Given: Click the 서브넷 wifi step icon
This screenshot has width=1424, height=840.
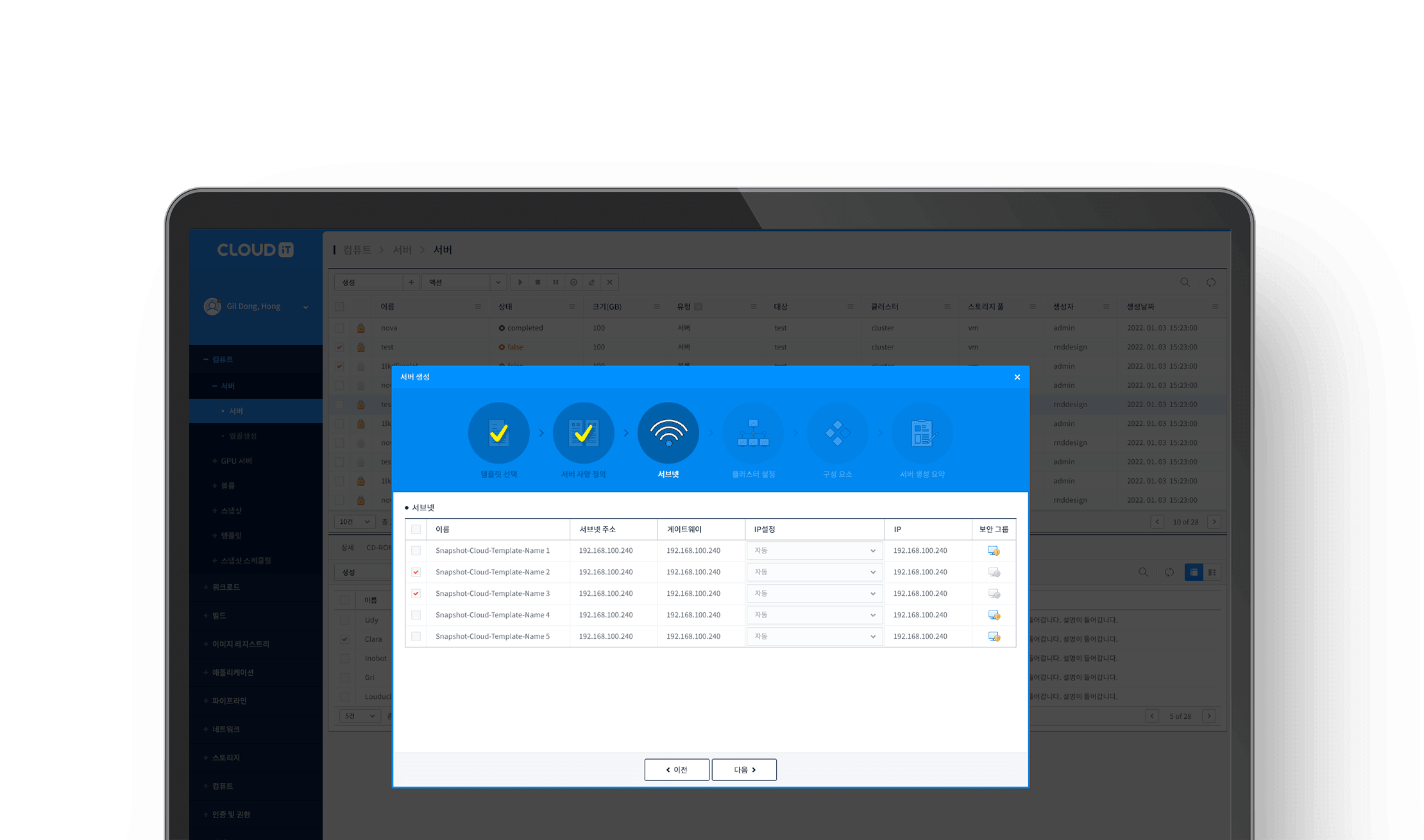Looking at the screenshot, I should pos(668,433).
